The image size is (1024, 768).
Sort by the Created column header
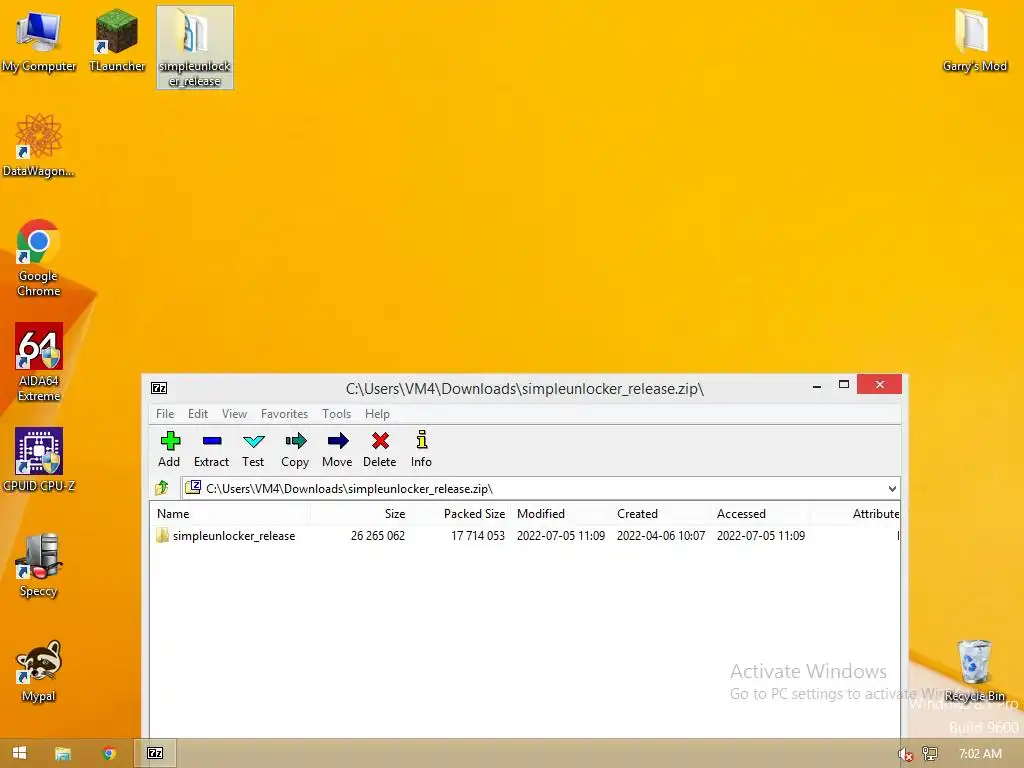coord(660,514)
